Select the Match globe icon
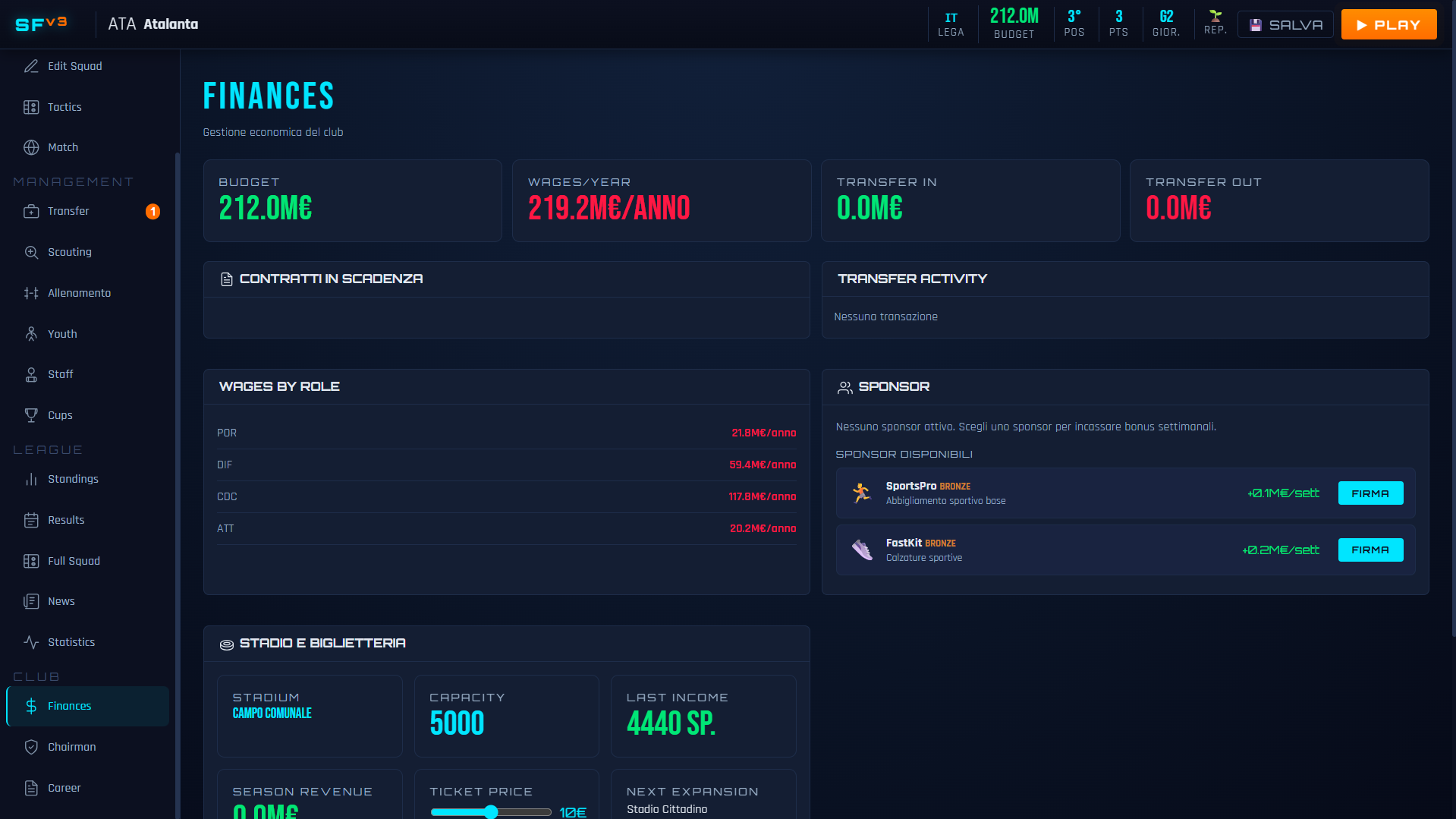 31,147
